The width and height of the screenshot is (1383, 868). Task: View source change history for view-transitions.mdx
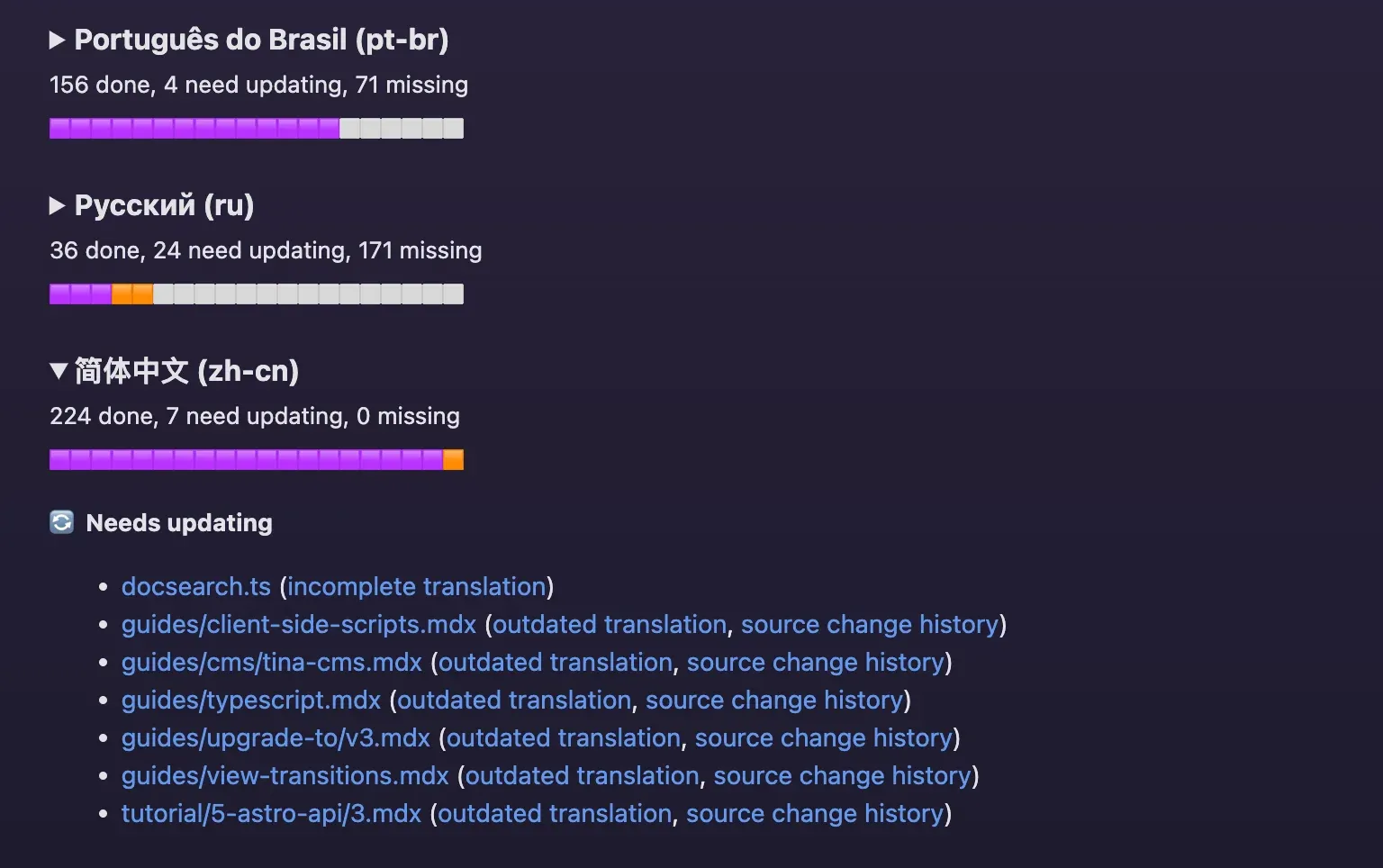click(x=843, y=775)
